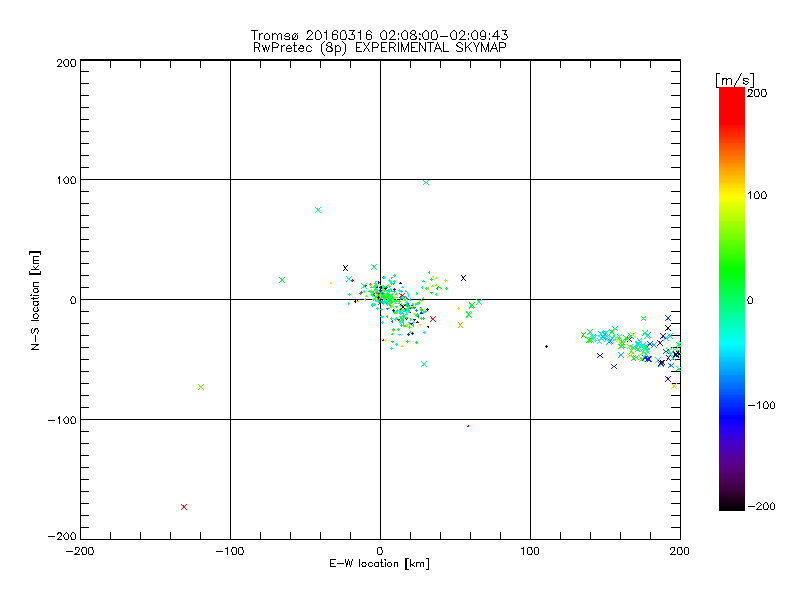Click the '200' tick label on N-S axis

66,63
